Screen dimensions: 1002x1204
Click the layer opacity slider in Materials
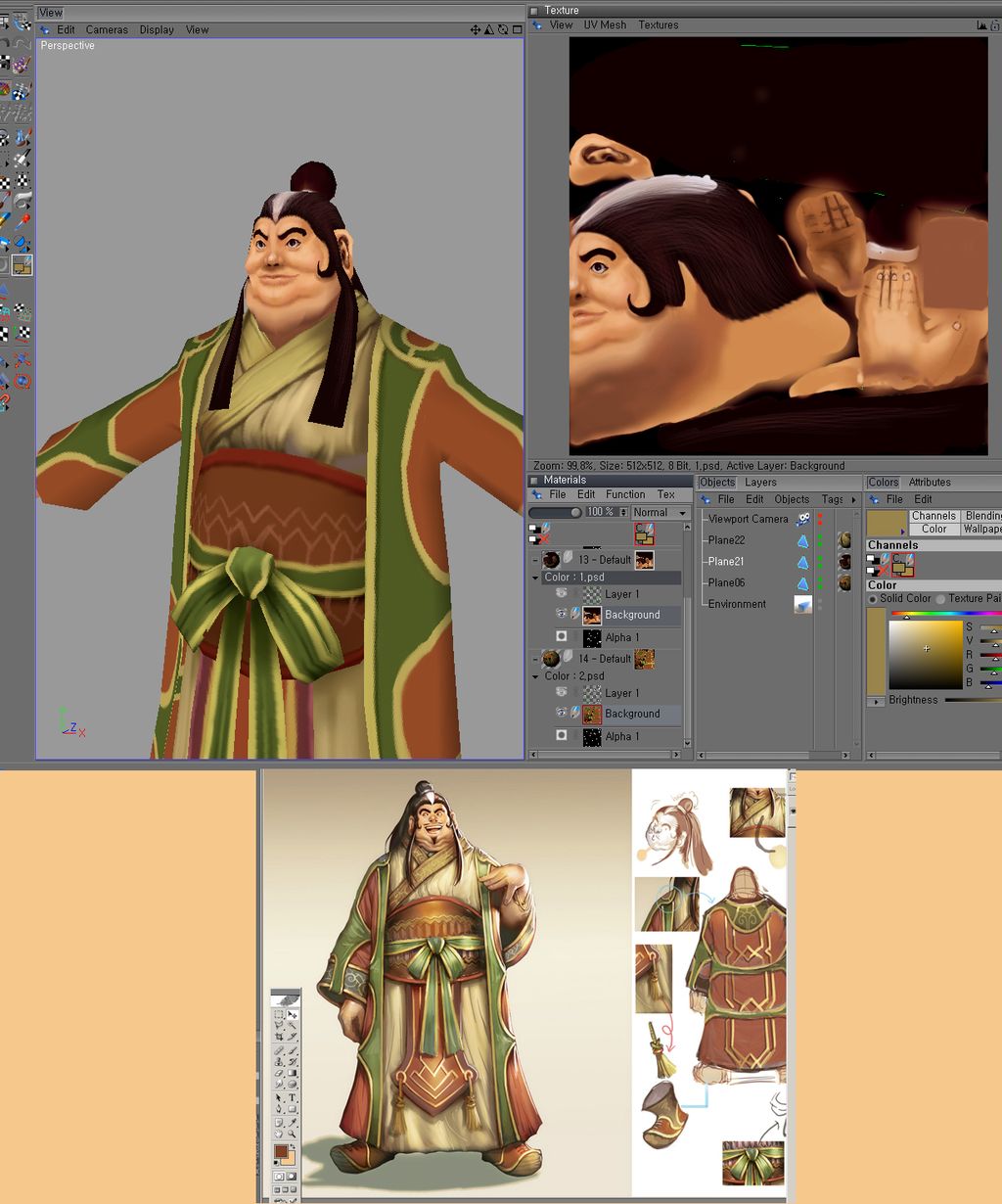pyautogui.click(x=555, y=512)
